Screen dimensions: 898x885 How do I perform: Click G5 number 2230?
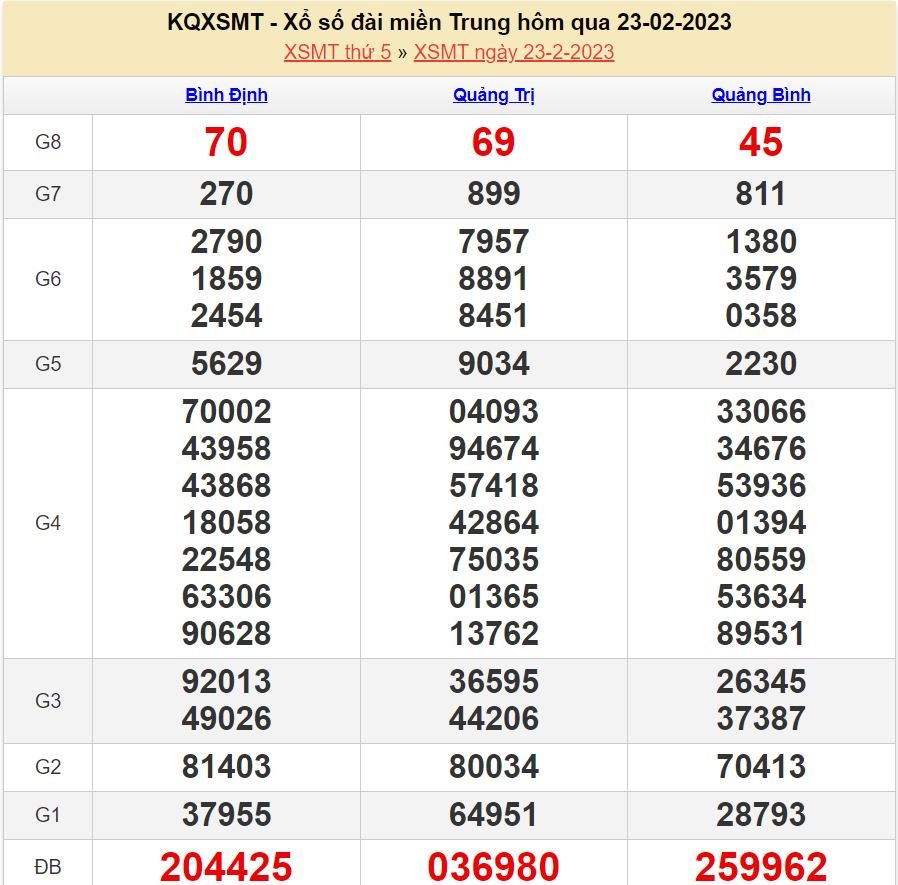point(761,364)
